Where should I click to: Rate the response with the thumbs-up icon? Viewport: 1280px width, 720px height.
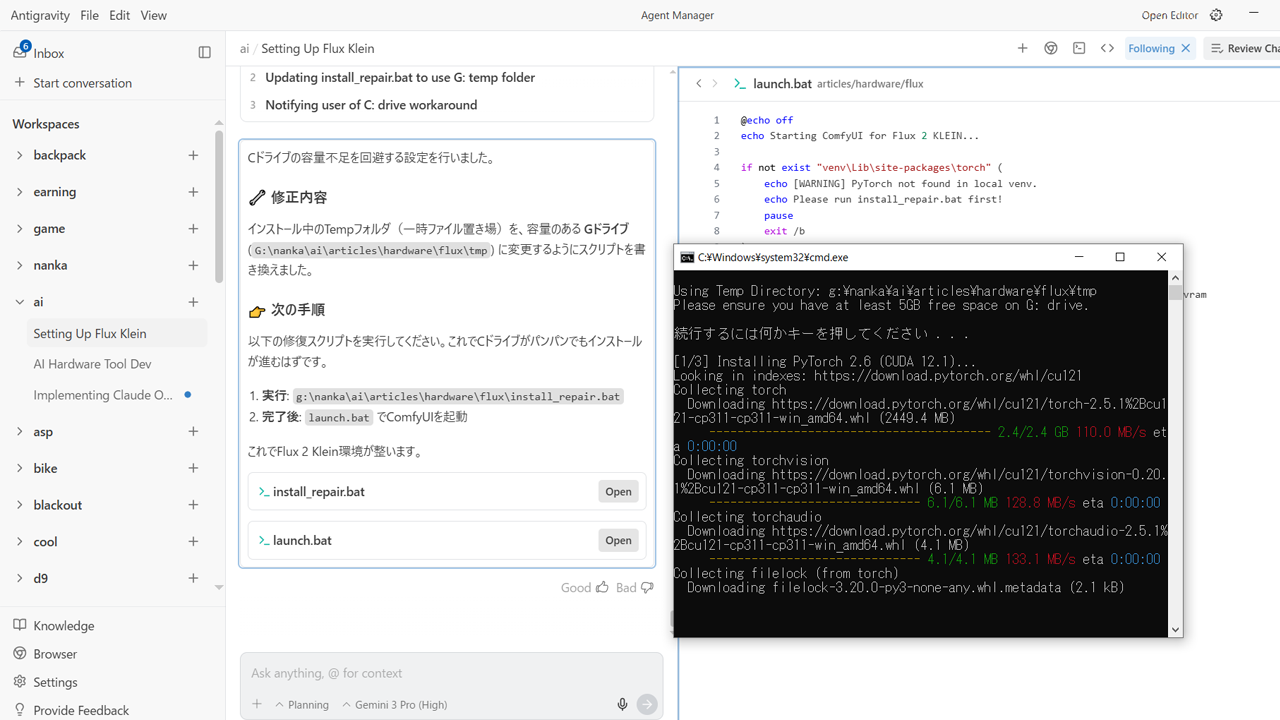(x=602, y=587)
